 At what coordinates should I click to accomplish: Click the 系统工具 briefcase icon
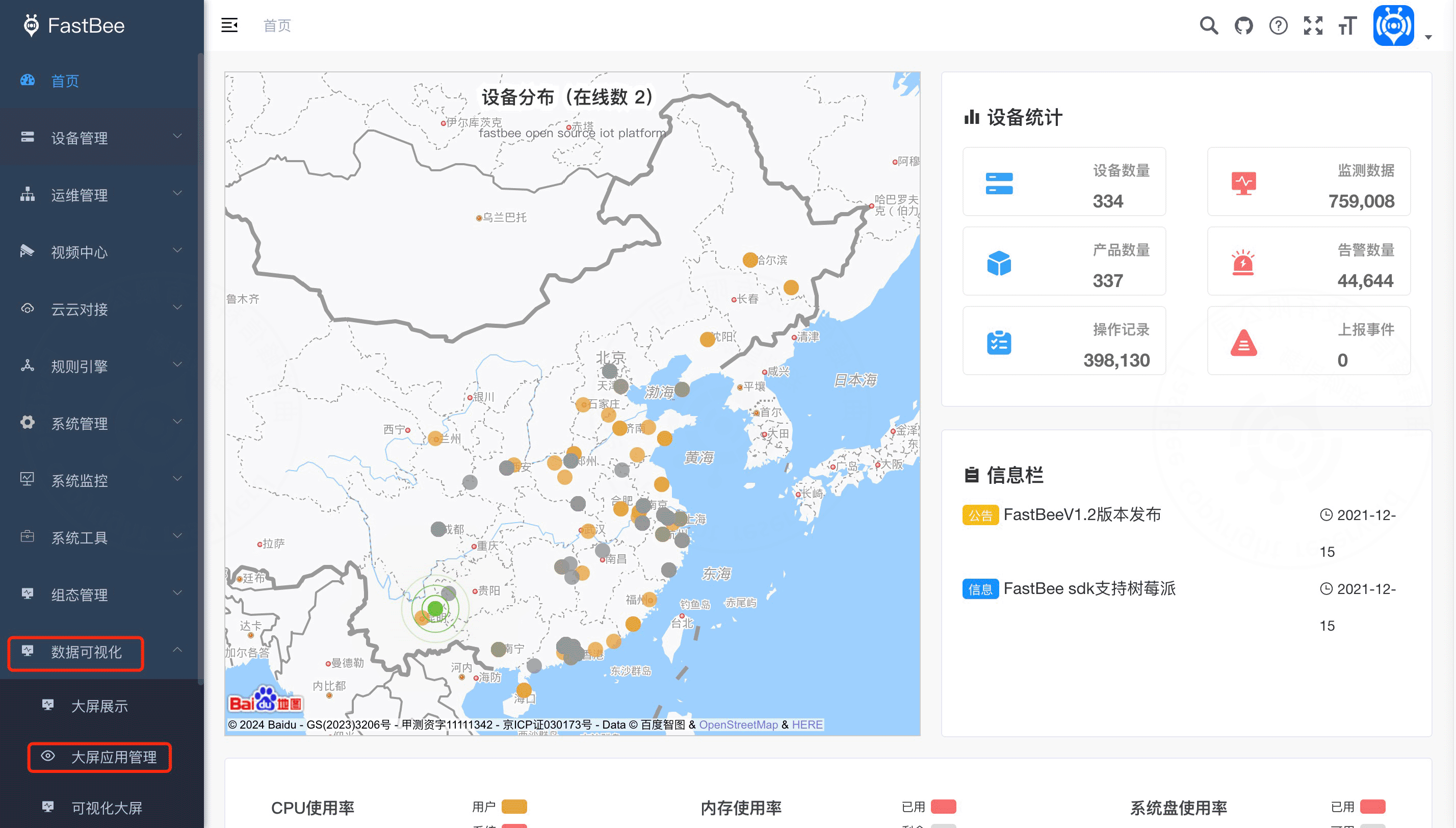click(28, 536)
